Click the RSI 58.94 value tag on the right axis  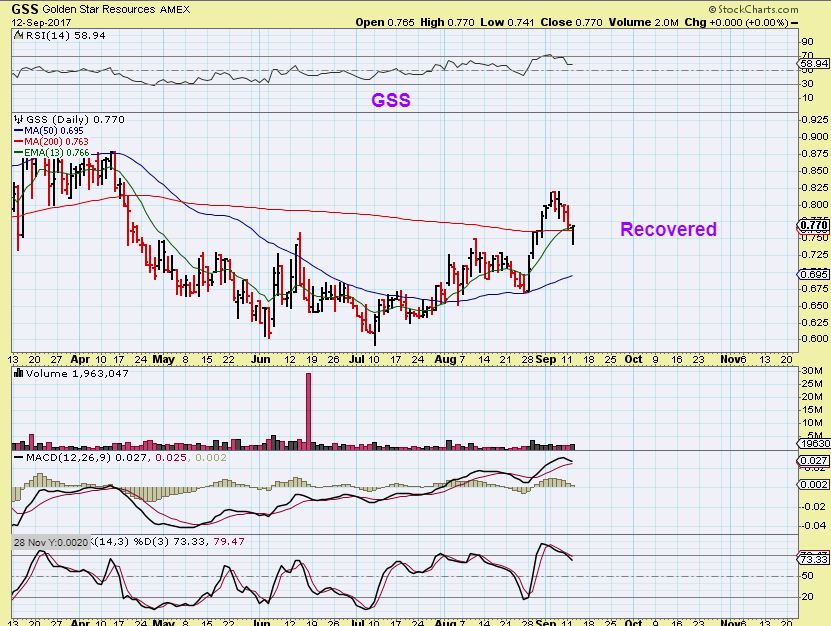[814, 64]
